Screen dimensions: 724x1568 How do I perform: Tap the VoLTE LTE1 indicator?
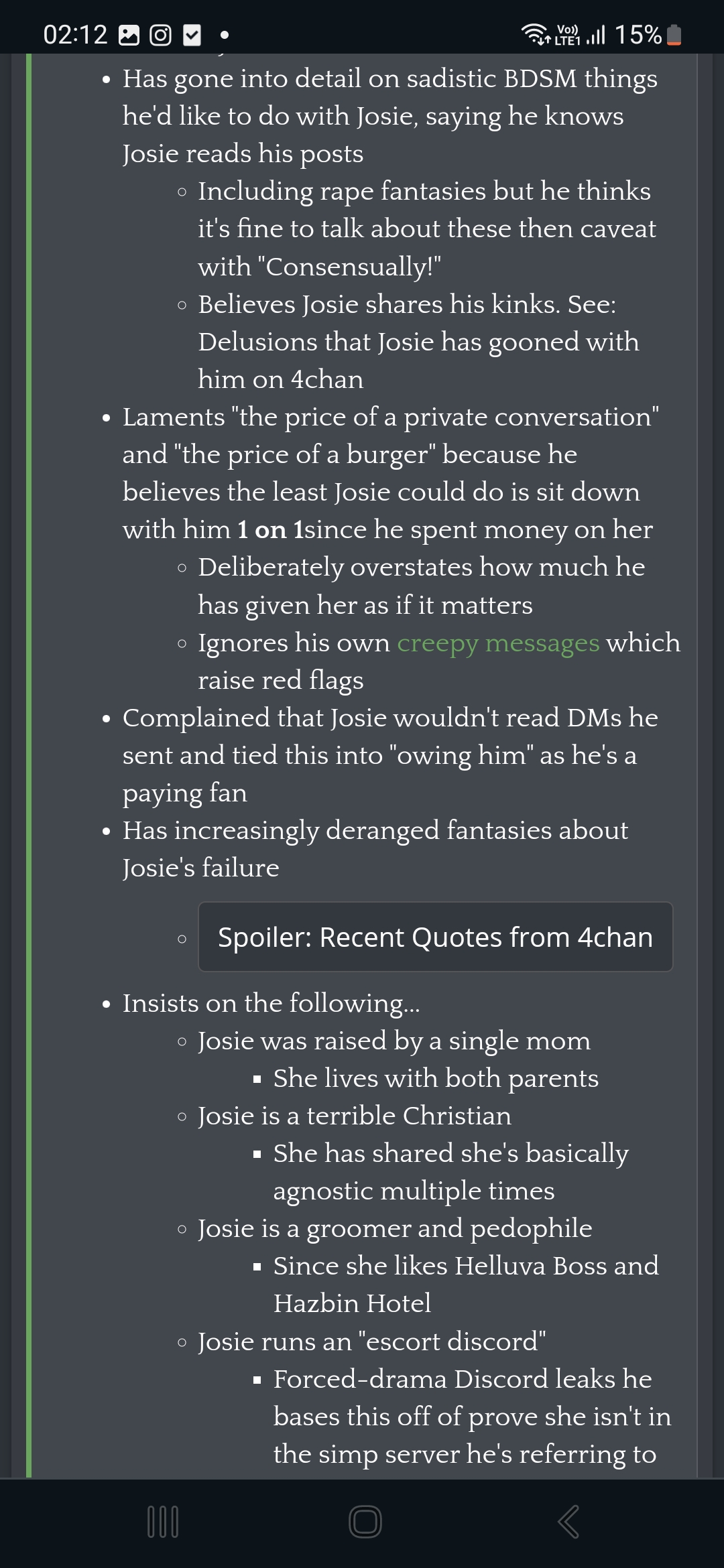tap(568, 35)
